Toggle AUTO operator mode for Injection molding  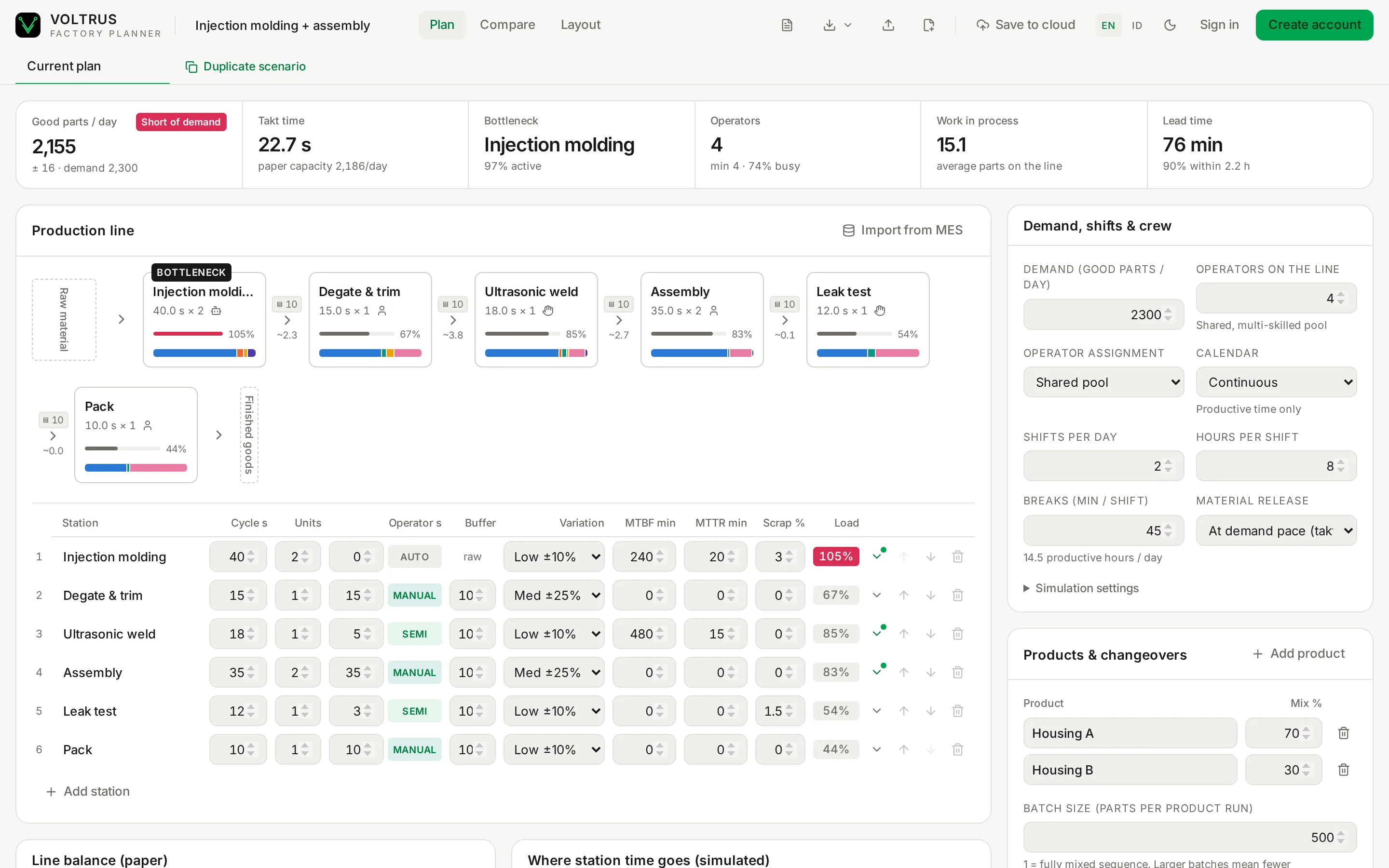pos(414,556)
